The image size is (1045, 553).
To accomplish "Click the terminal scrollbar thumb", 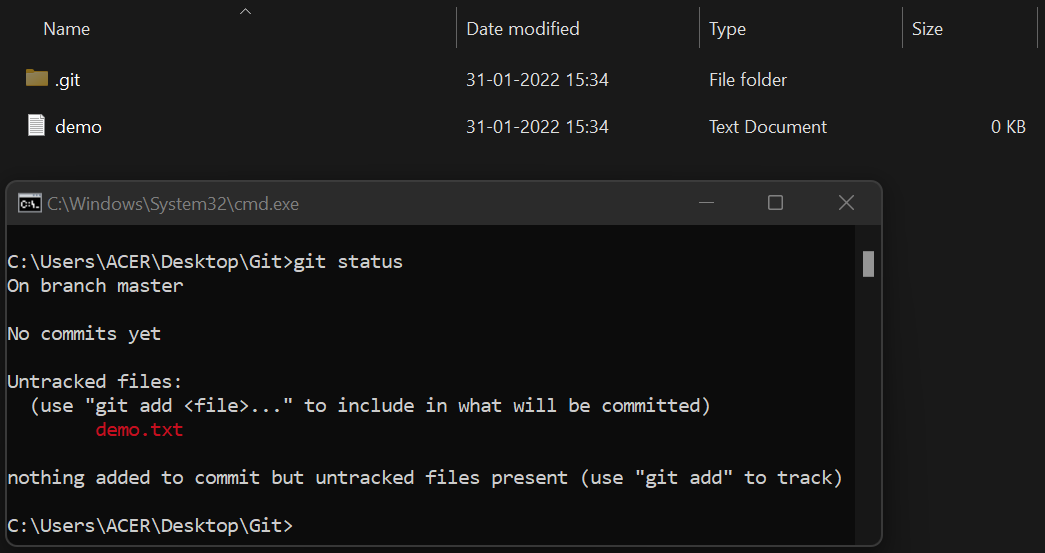I will [868, 263].
